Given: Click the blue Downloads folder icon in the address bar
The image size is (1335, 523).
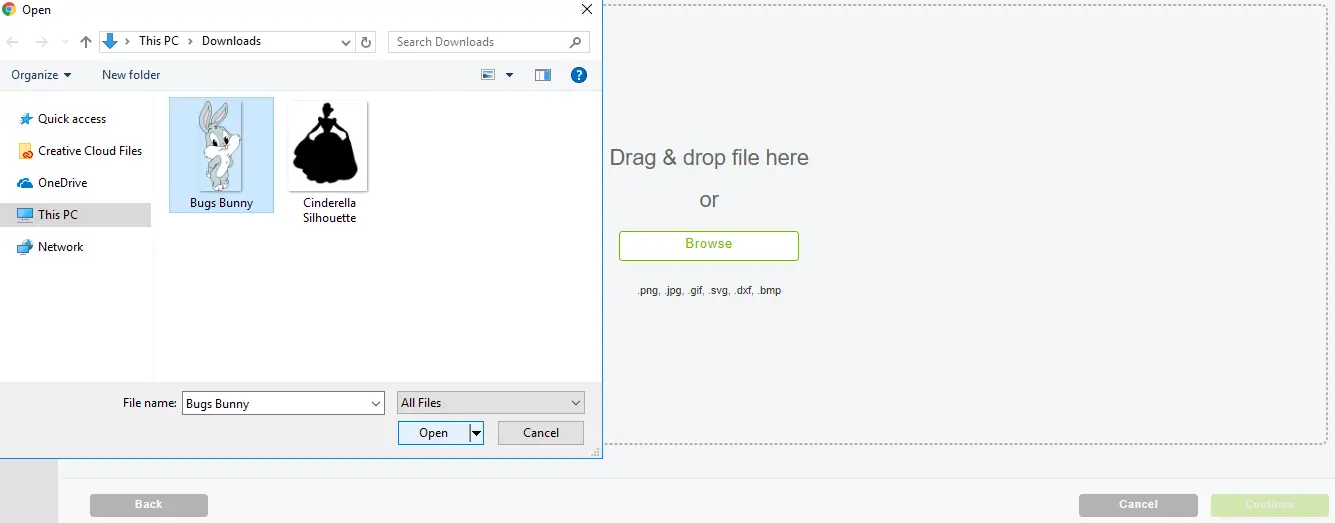Looking at the screenshot, I should coord(110,41).
